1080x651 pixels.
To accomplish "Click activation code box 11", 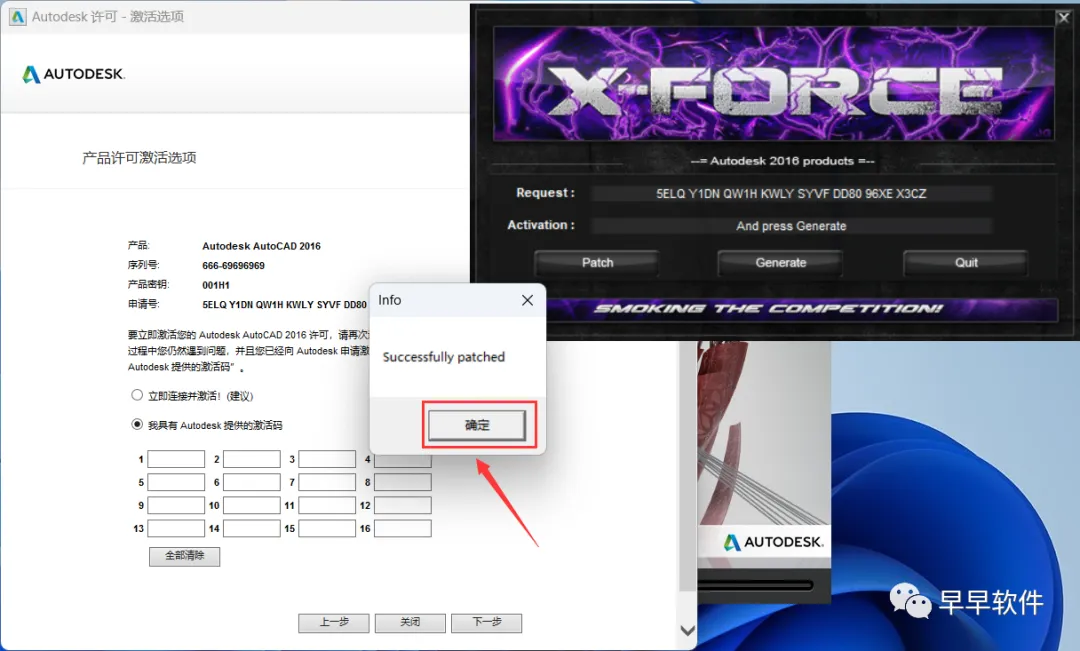I will 327,505.
